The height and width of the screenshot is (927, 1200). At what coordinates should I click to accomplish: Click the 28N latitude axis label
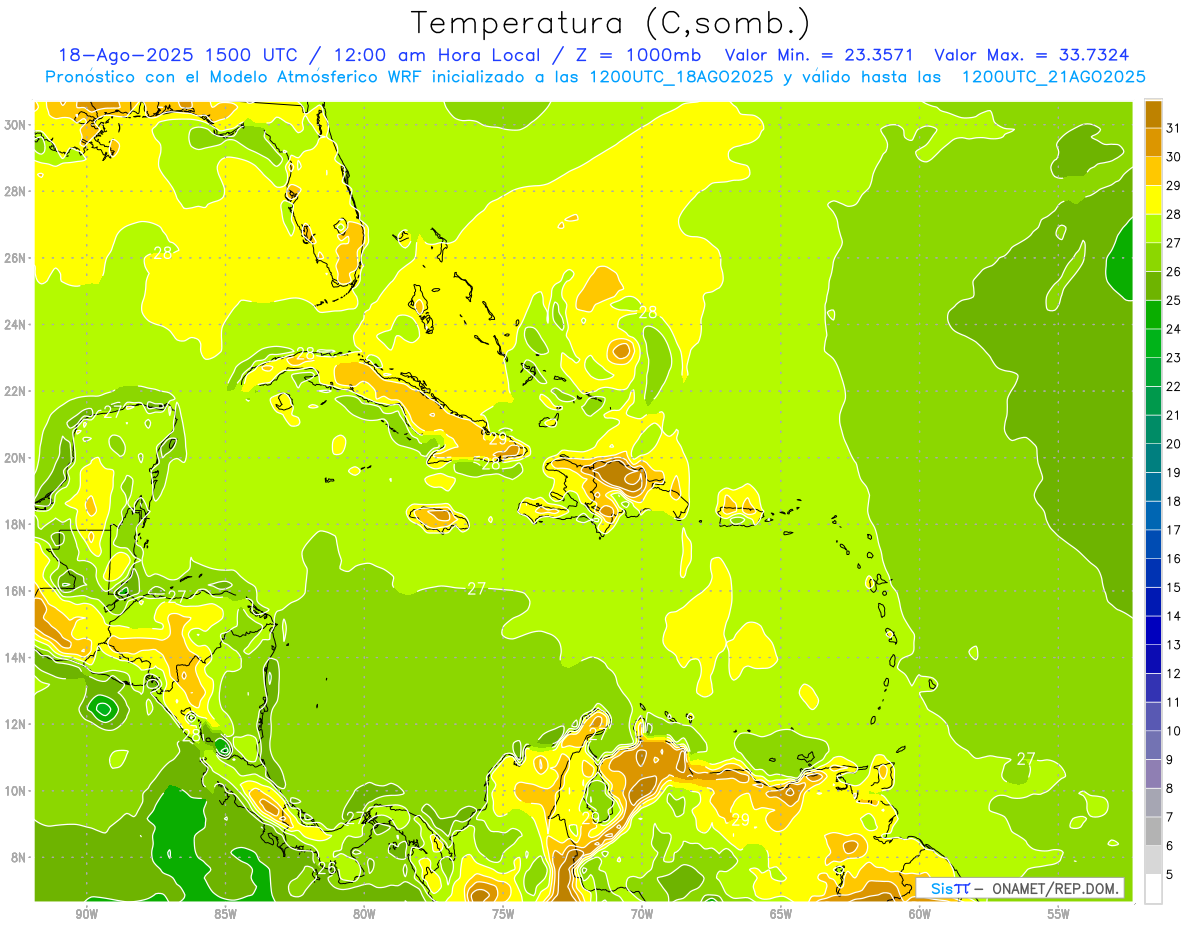pyautogui.click(x=16, y=191)
